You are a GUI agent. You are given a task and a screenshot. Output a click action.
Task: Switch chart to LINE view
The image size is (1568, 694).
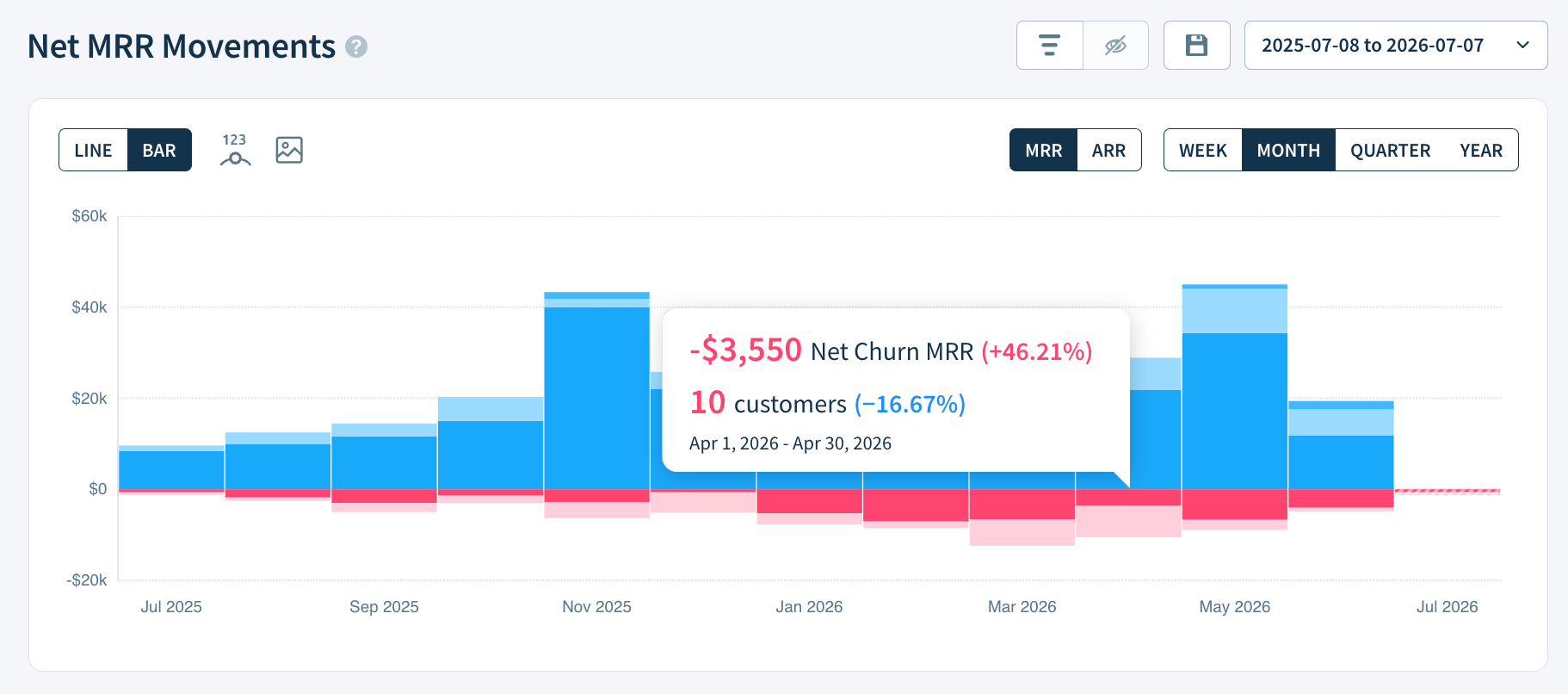point(93,150)
